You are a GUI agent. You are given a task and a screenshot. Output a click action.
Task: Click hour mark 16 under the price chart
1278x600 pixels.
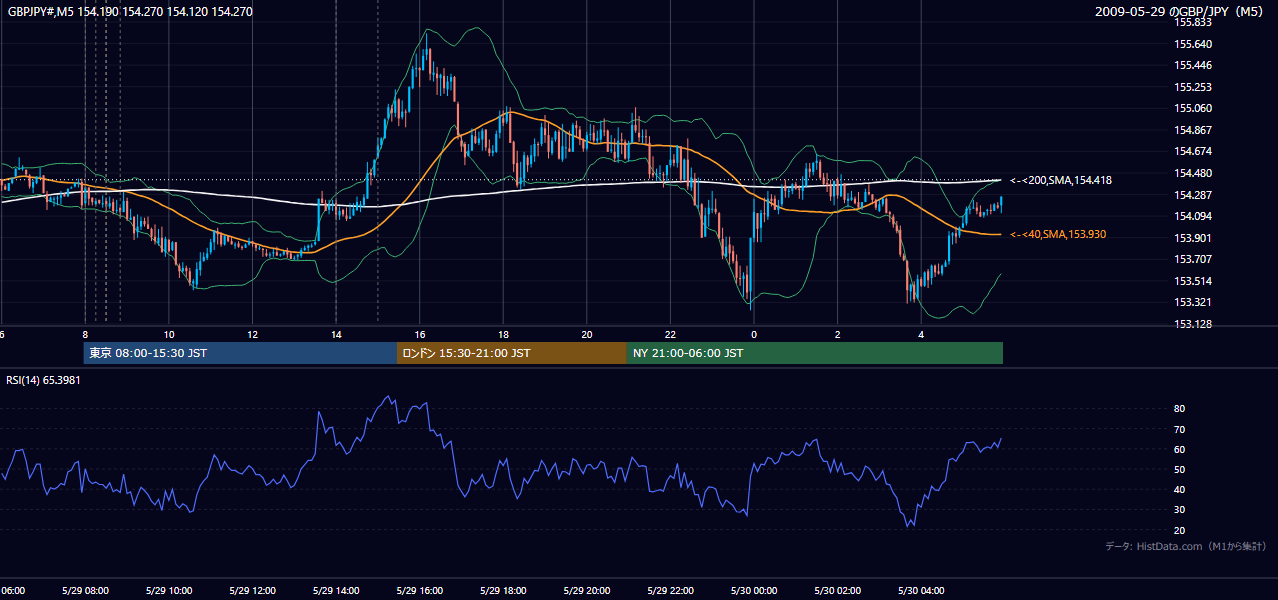(x=420, y=335)
